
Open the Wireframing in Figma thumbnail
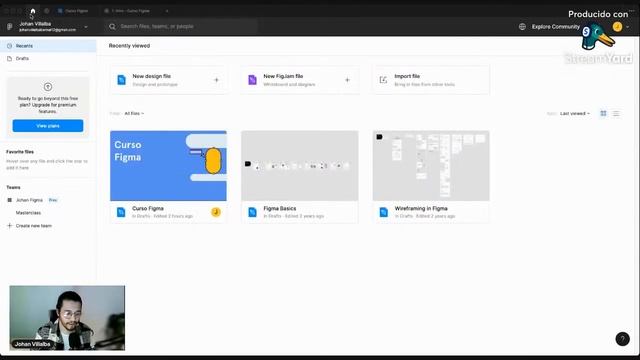click(x=431, y=166)
